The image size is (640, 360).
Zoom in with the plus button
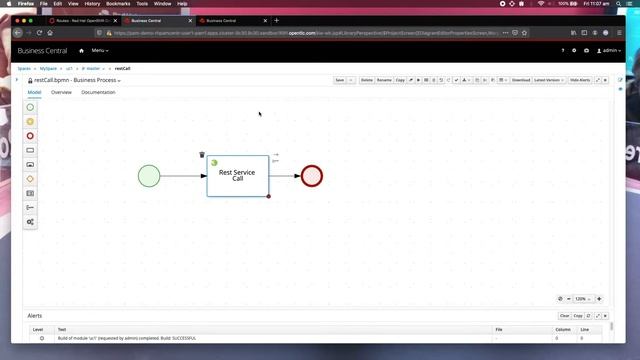[599, 299]
